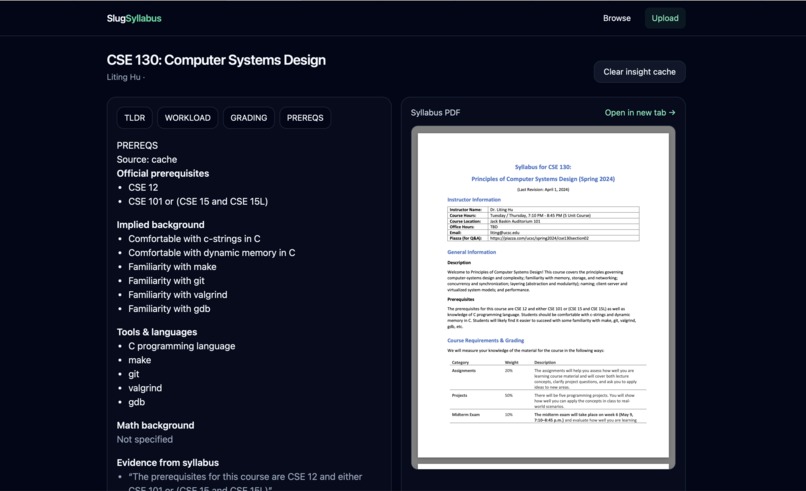806x491 pixels.
Task: Click 'C programming language' list item
Action: 181,346
